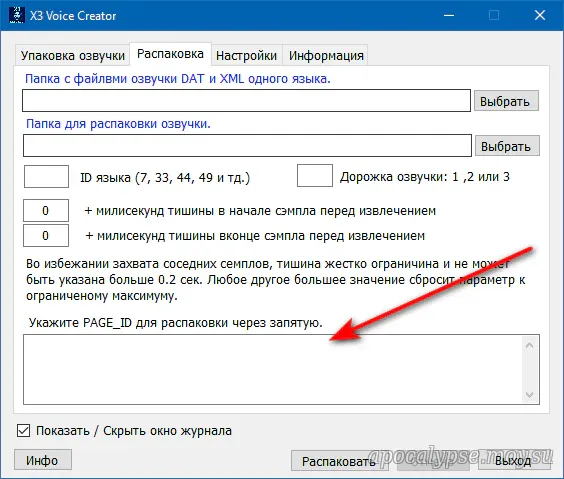Click inside the PAGE_ID list text area
This screenshot has height=479, width=564.
(273, 370)
